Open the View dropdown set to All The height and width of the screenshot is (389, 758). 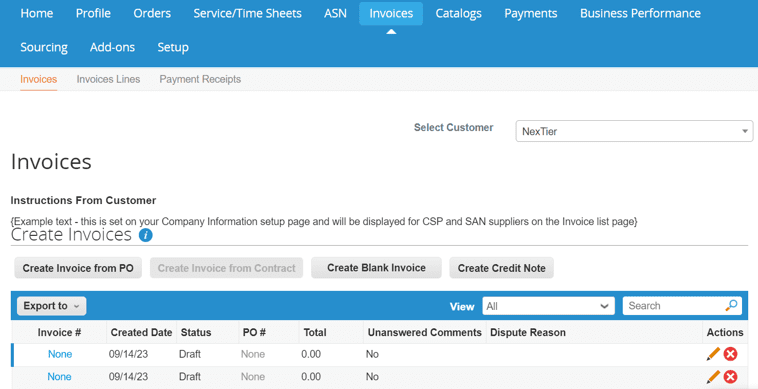point(548,306)
